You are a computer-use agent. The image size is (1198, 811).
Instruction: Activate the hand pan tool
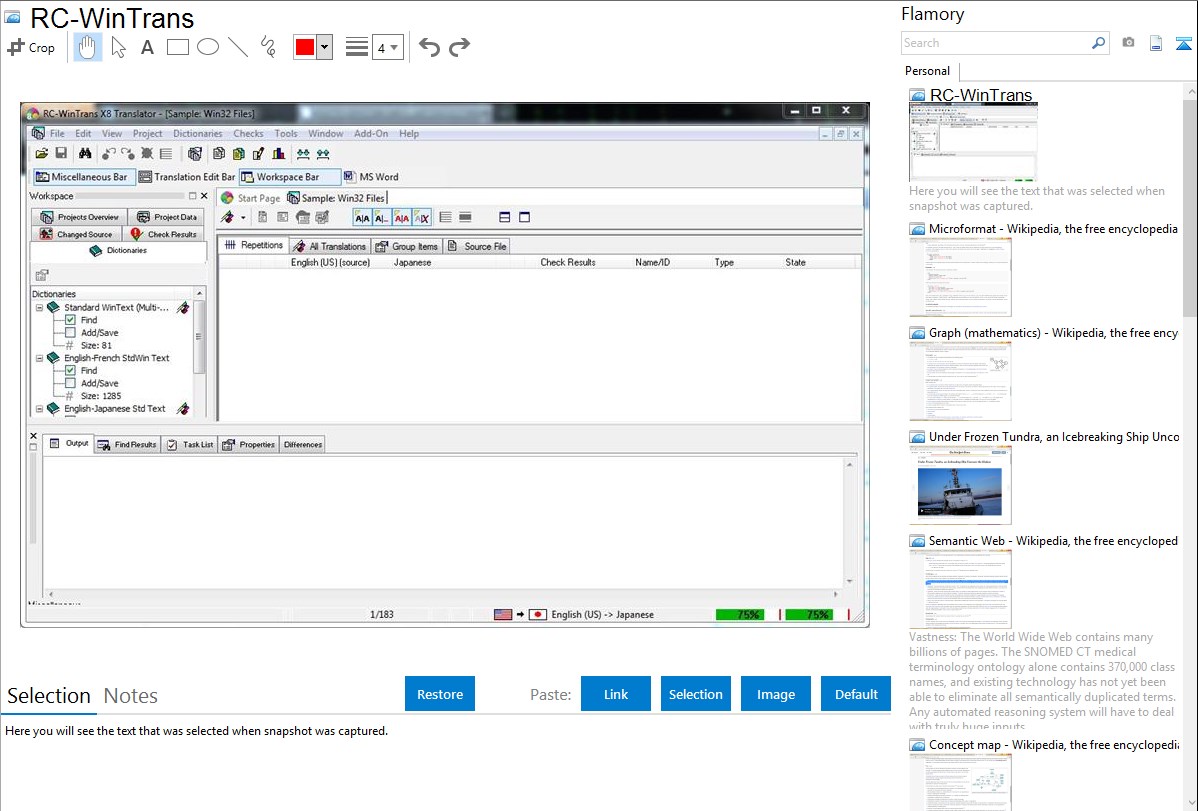coord(87,47)
